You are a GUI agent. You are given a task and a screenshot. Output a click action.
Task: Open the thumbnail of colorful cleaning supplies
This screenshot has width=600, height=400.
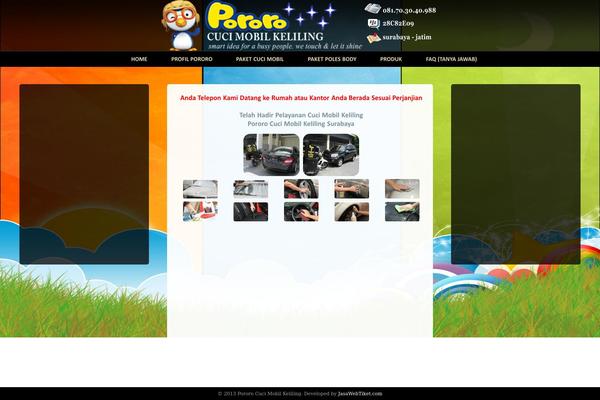point(200,212)
